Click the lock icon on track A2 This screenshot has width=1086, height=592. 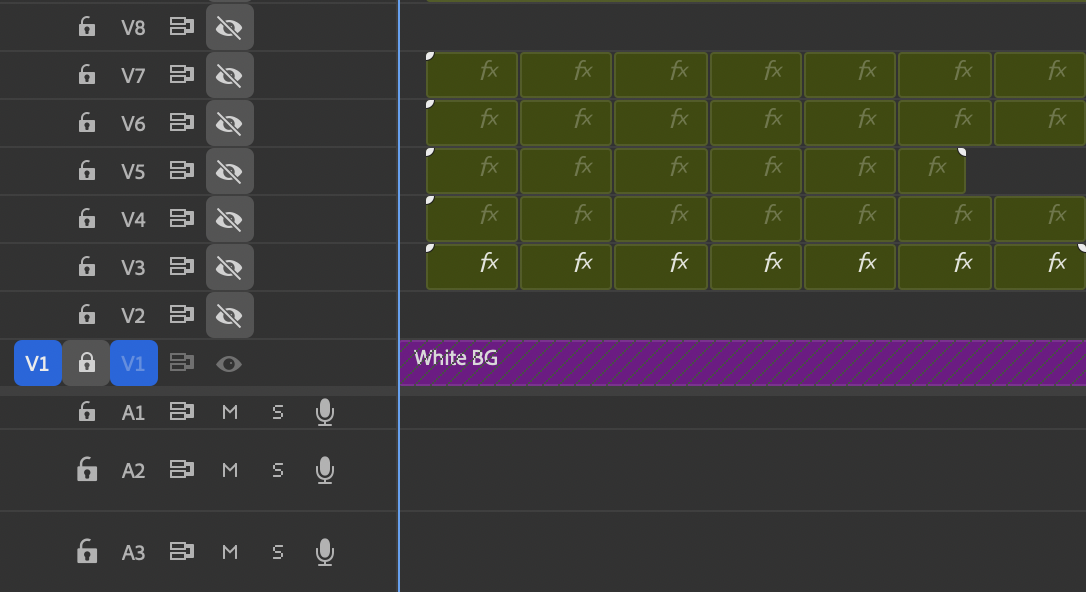pos(86,470)
